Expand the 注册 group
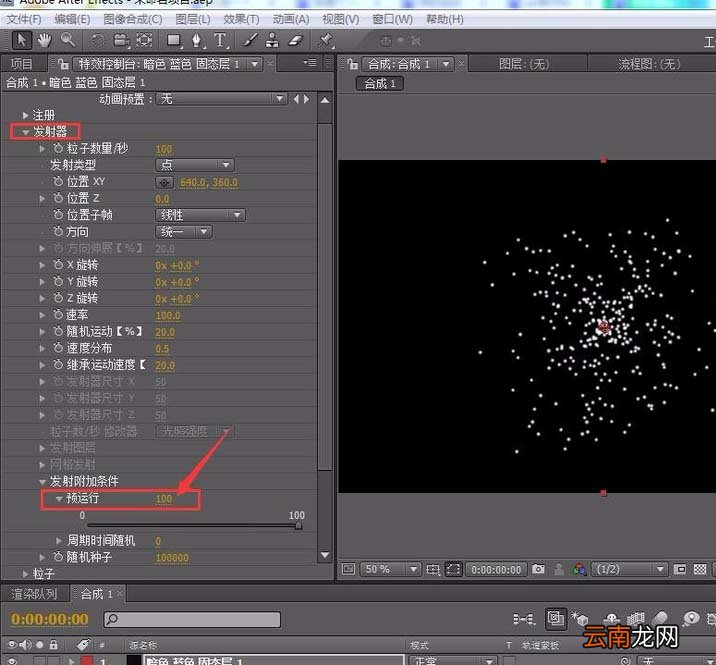Image resolution: width=716 pixels, height=665 pixels. (26, 116)
